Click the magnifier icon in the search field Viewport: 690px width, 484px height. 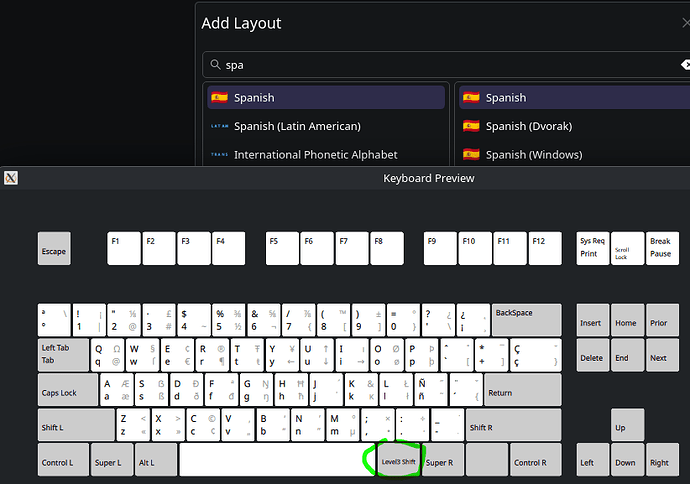click(x=215, y=65)
